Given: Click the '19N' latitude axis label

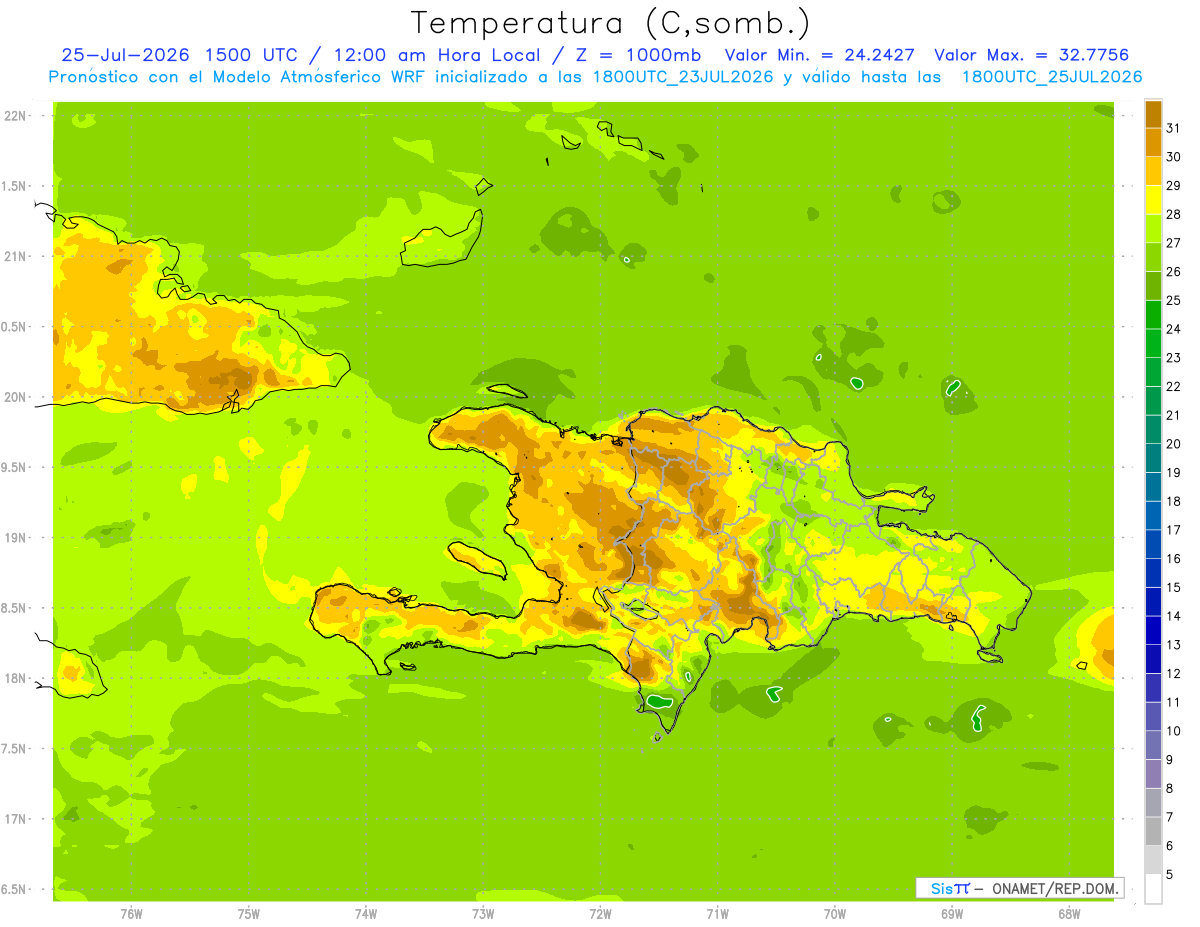Looking at the screenshot, I should tap(15, 538).
